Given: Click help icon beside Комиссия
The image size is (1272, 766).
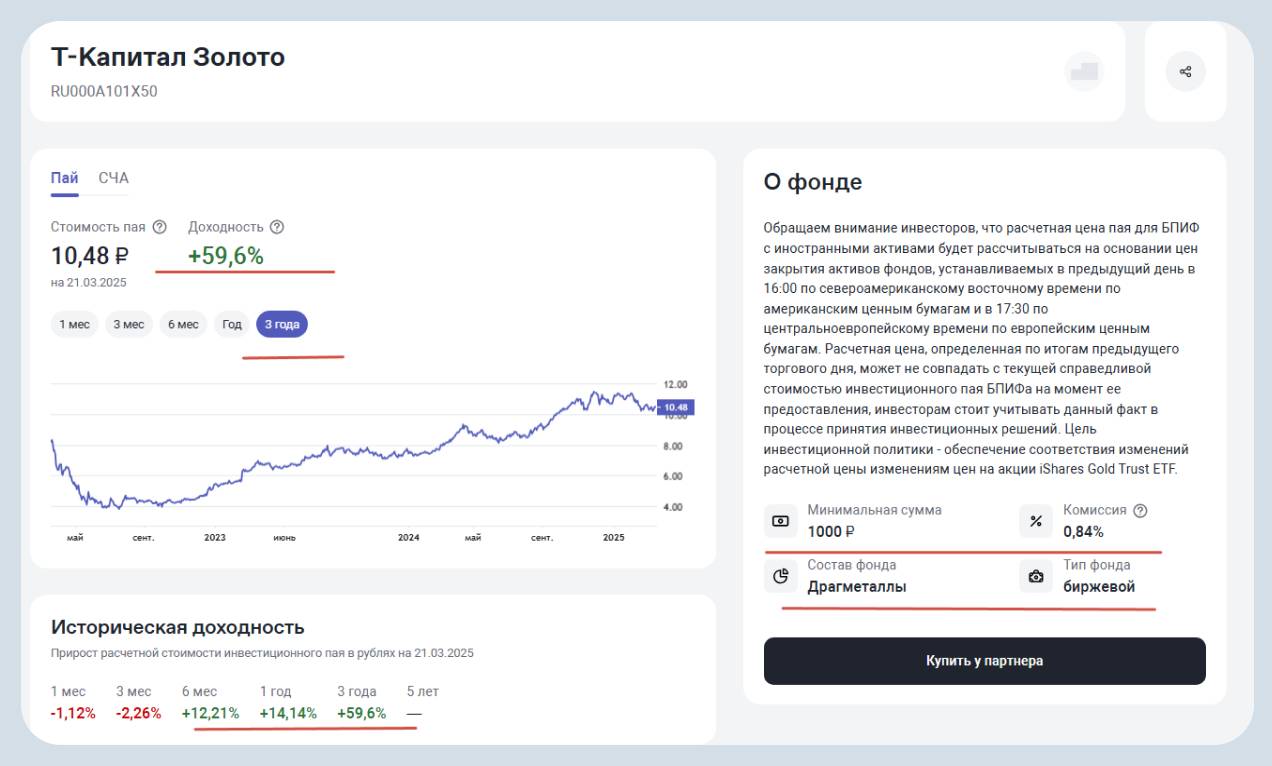Looking at the screenshot, I should coord(1140,510).
